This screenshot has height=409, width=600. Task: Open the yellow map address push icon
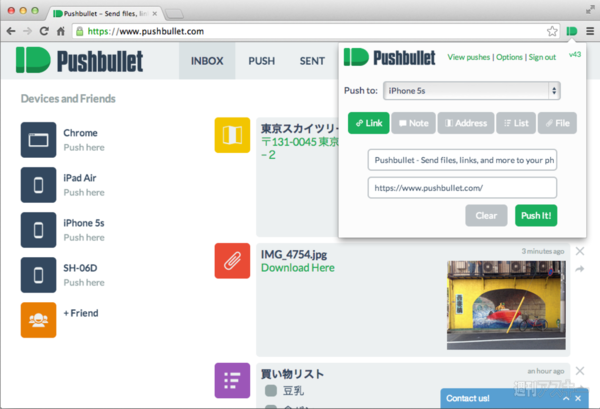[232, 135]
